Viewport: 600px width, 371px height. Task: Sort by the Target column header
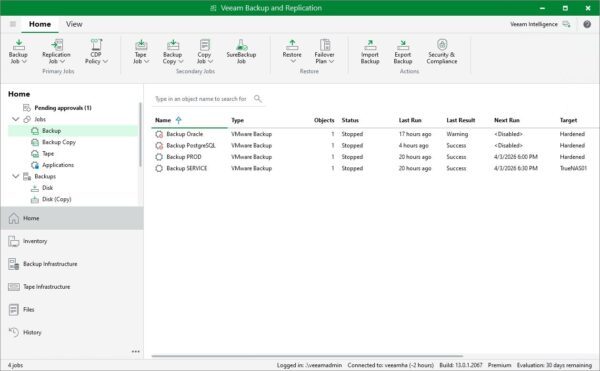[x=568, y=120]
